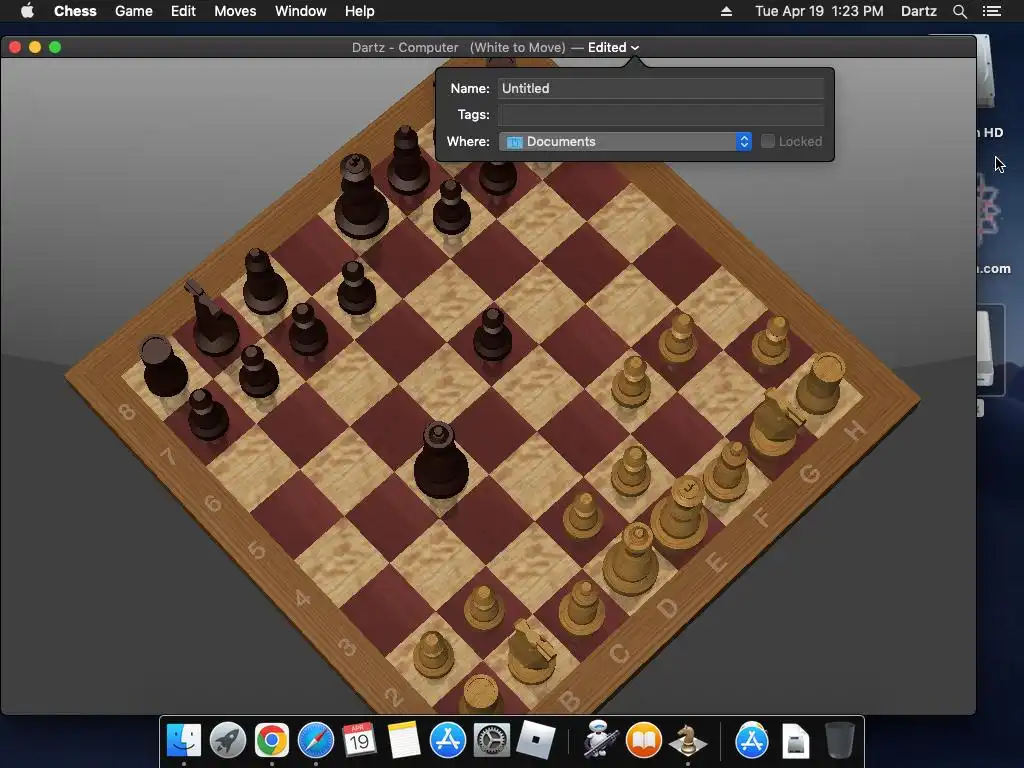The image size is (1024, 768).
Task: Open Calendar icon showing 19 in Dock
Action: point(359,741)
